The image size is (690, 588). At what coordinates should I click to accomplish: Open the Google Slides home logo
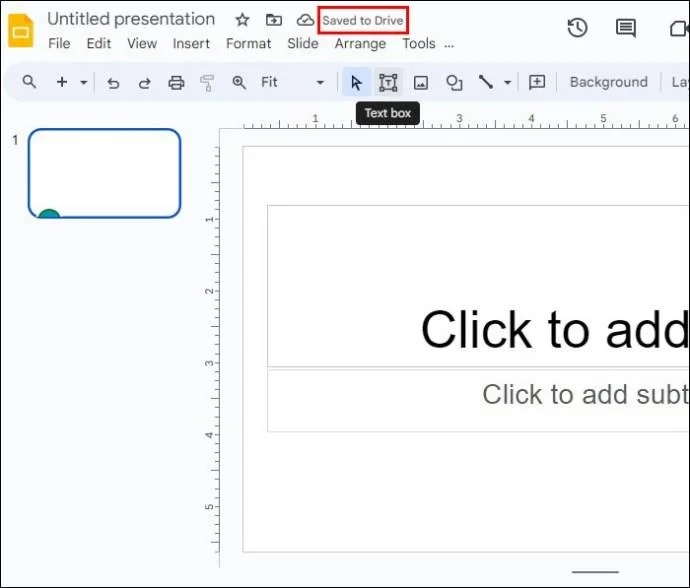pos(21,30)
